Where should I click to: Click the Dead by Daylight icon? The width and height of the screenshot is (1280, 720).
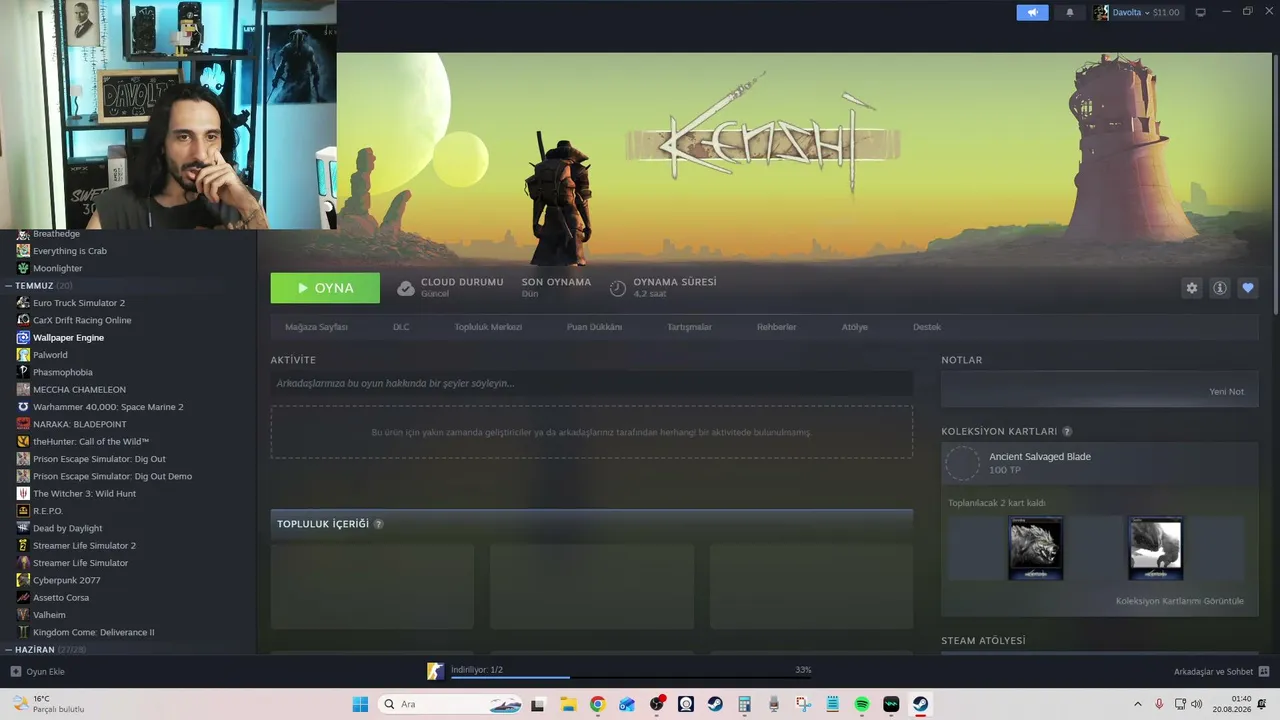(23, 528)
